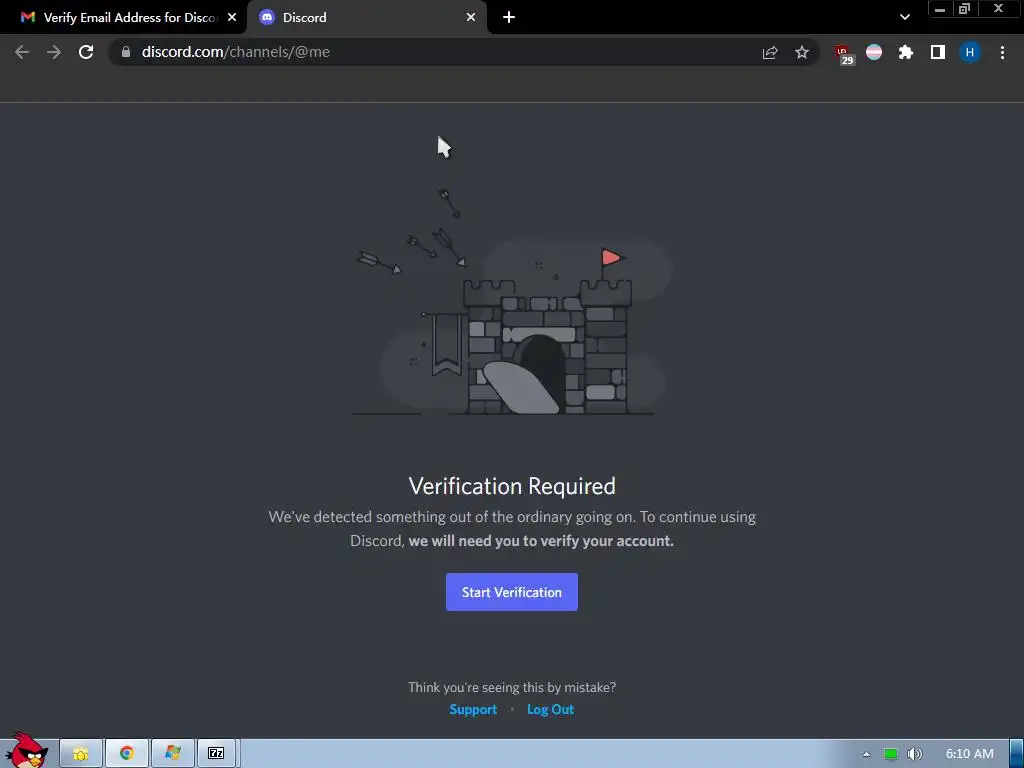Open uBlock extension with 29 badge
Screen dimensions: 1024x768
coord(844,54)
